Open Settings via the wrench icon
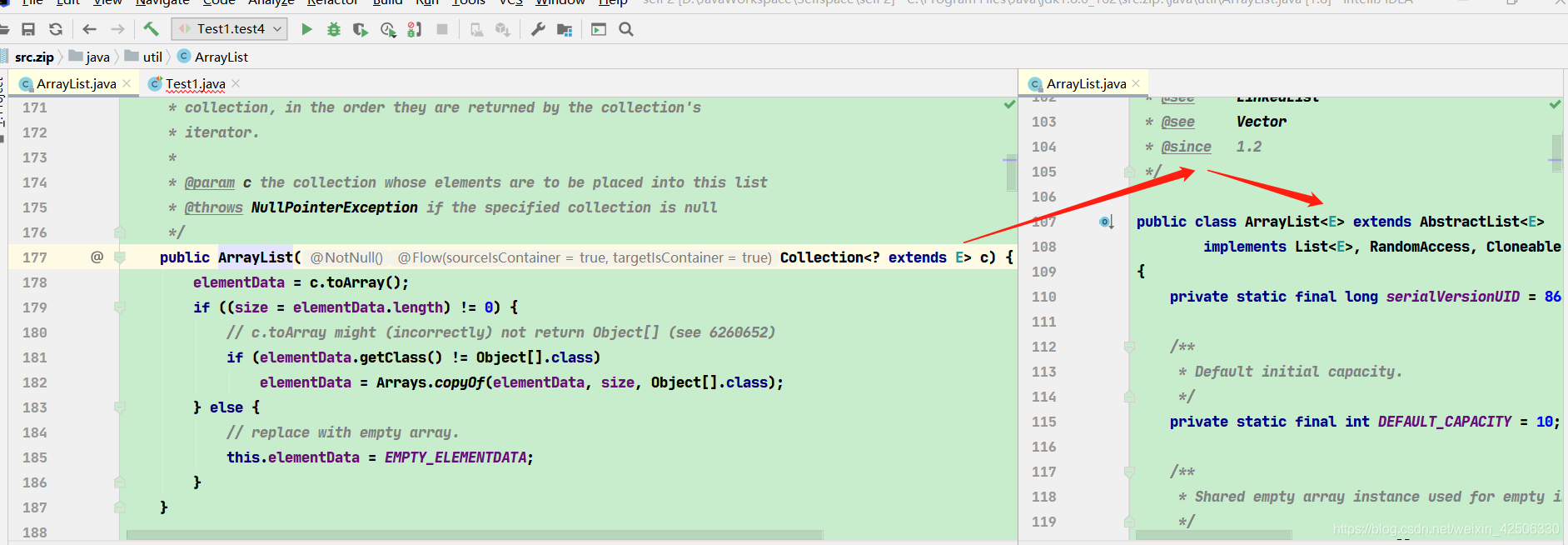 click(x=538, y=29)
